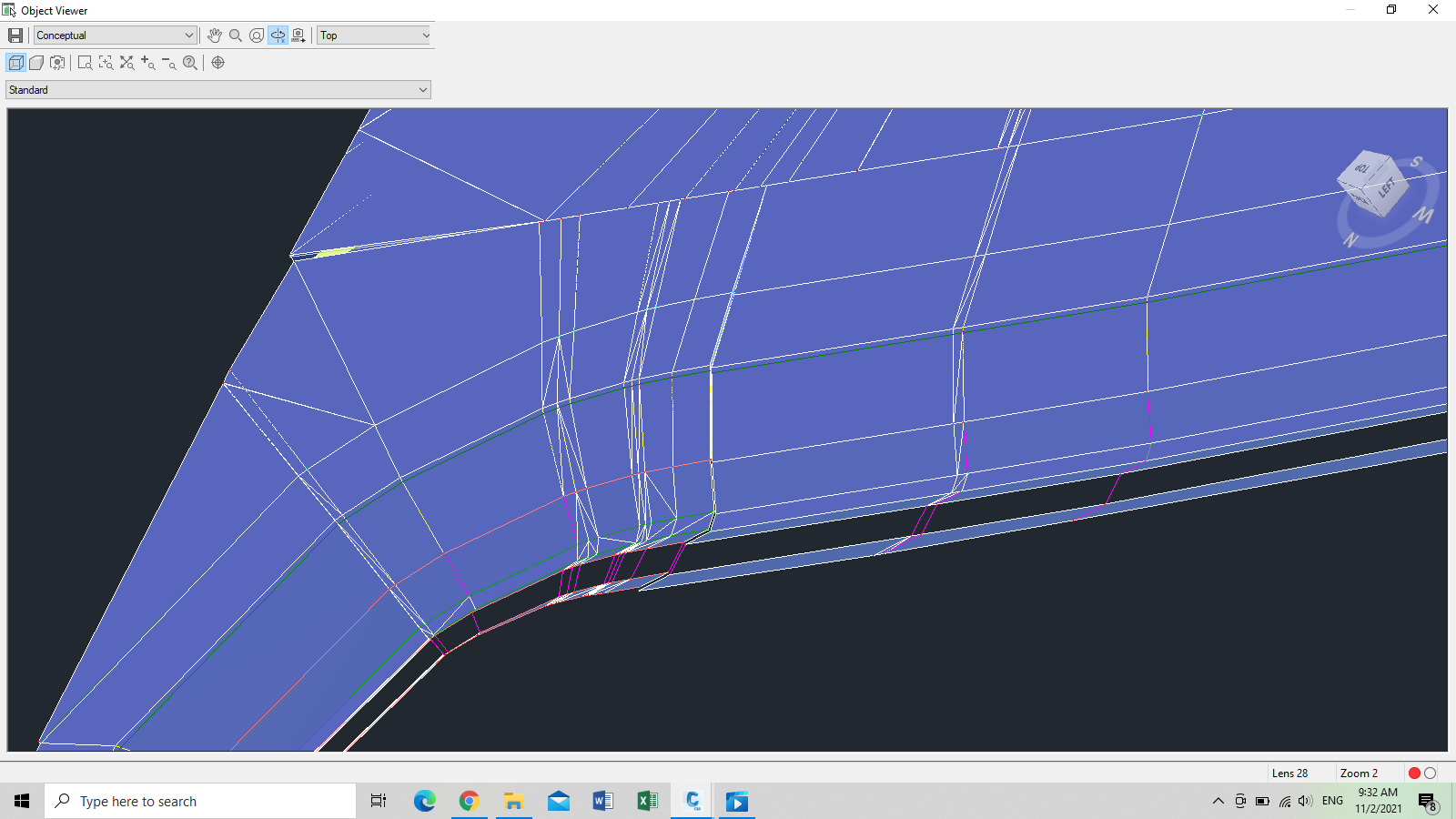
Task: Click the crosshair target icon
Action: click(217, 63)
